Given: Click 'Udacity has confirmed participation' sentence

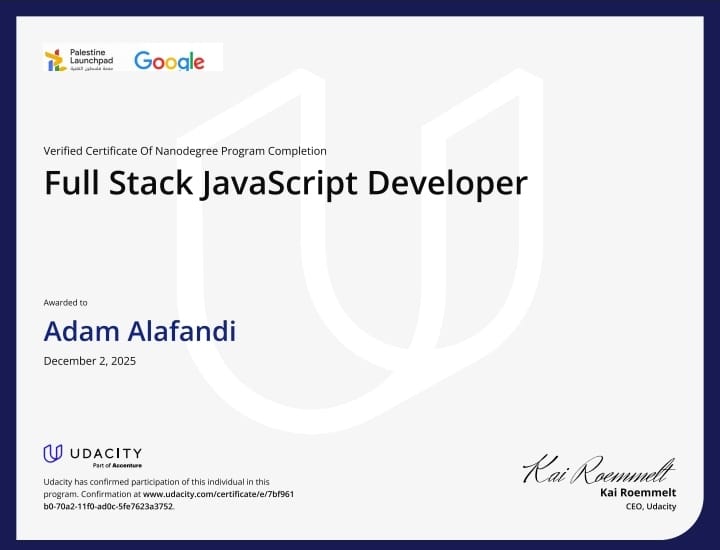Looking at the screenshot, I should click(169, 494).
